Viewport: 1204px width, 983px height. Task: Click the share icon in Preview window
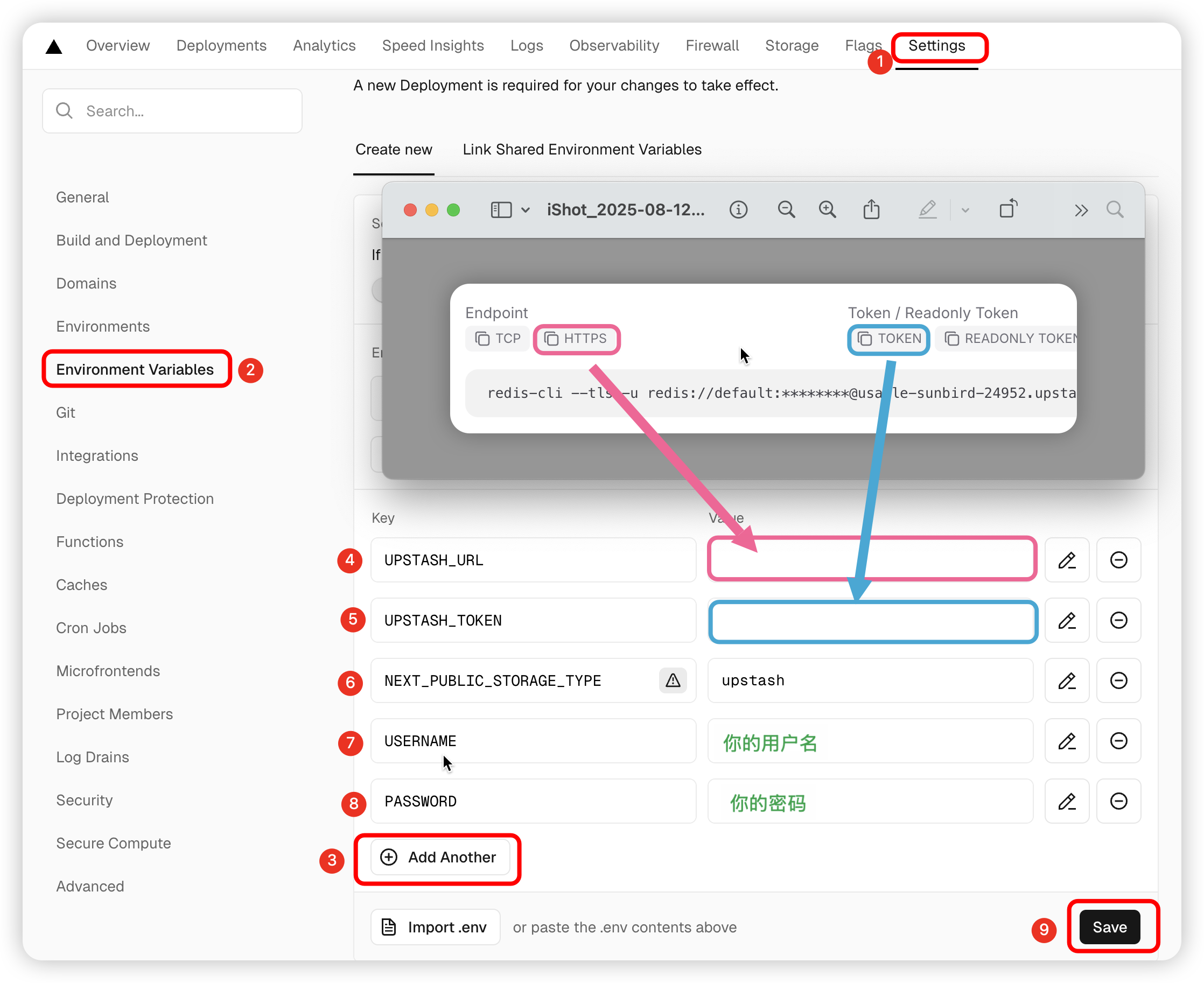coord(871,210)
